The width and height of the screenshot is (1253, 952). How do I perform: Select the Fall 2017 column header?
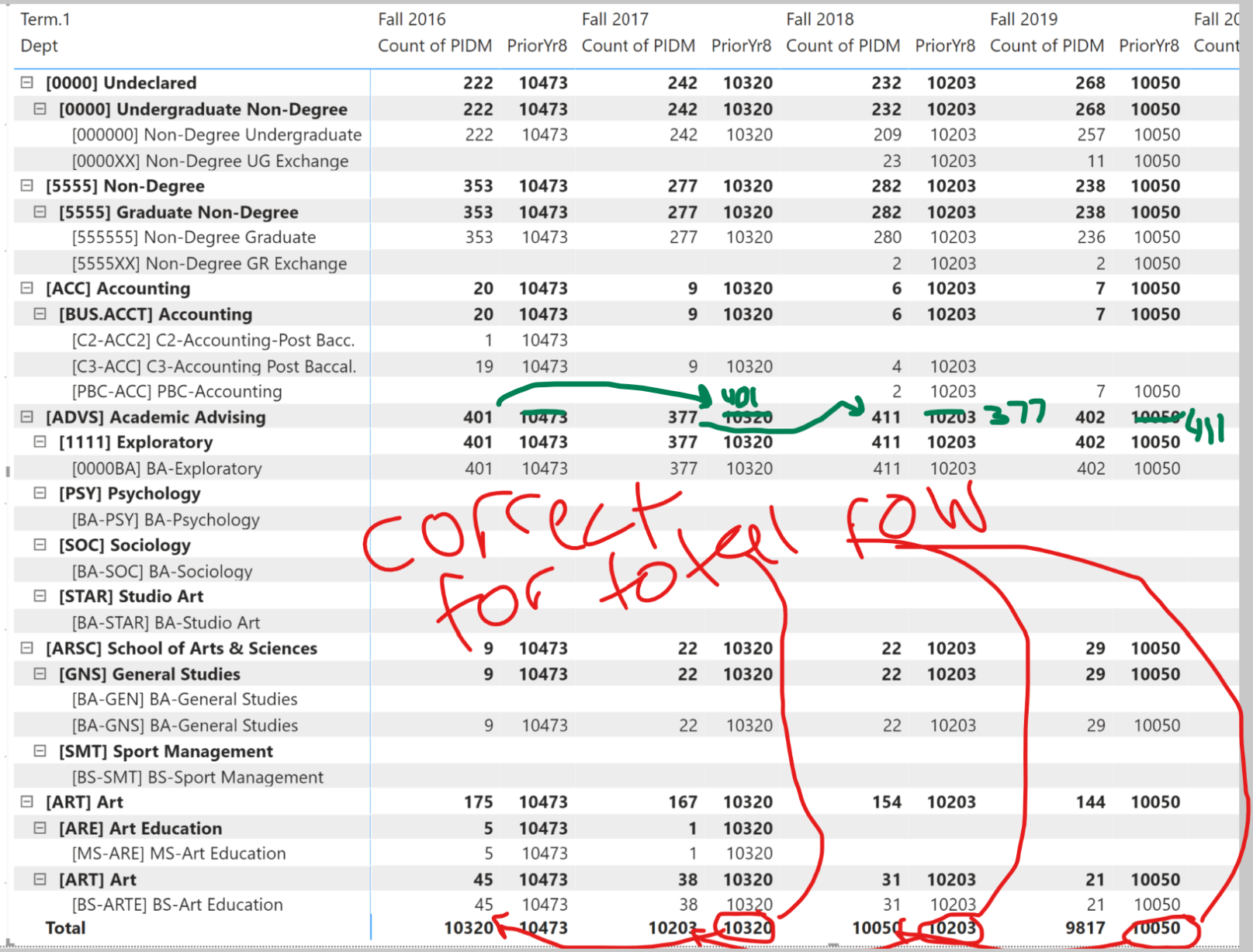pos(615,19)
